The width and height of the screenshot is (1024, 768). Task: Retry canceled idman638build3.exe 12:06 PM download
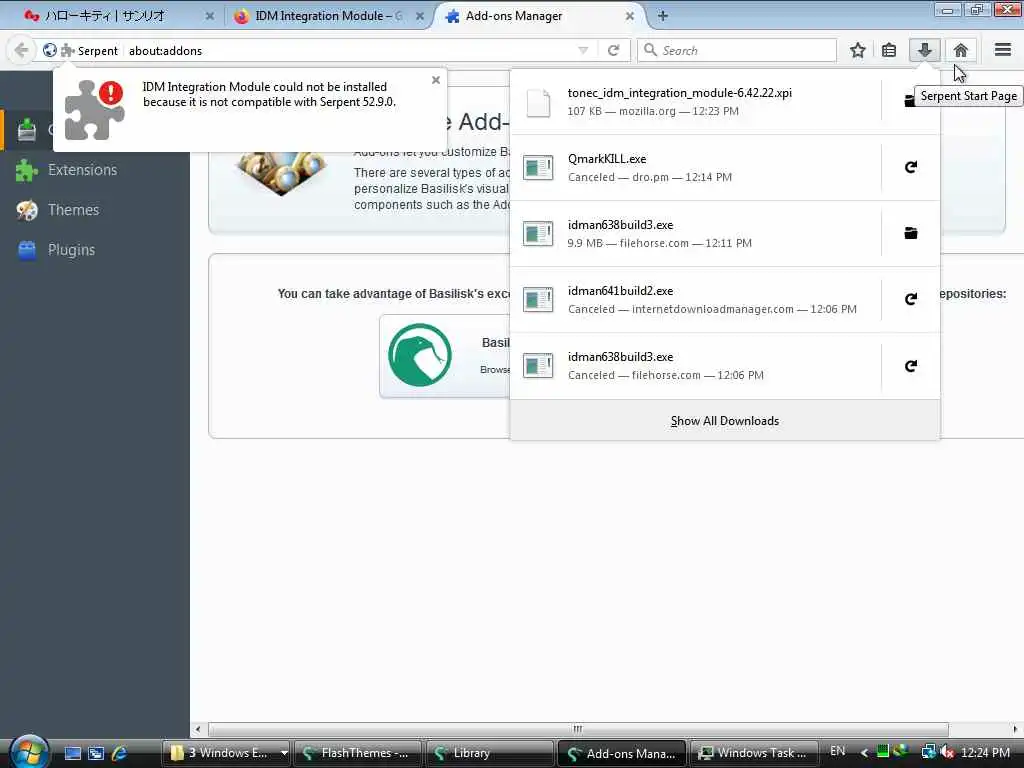tap(910, 366)
